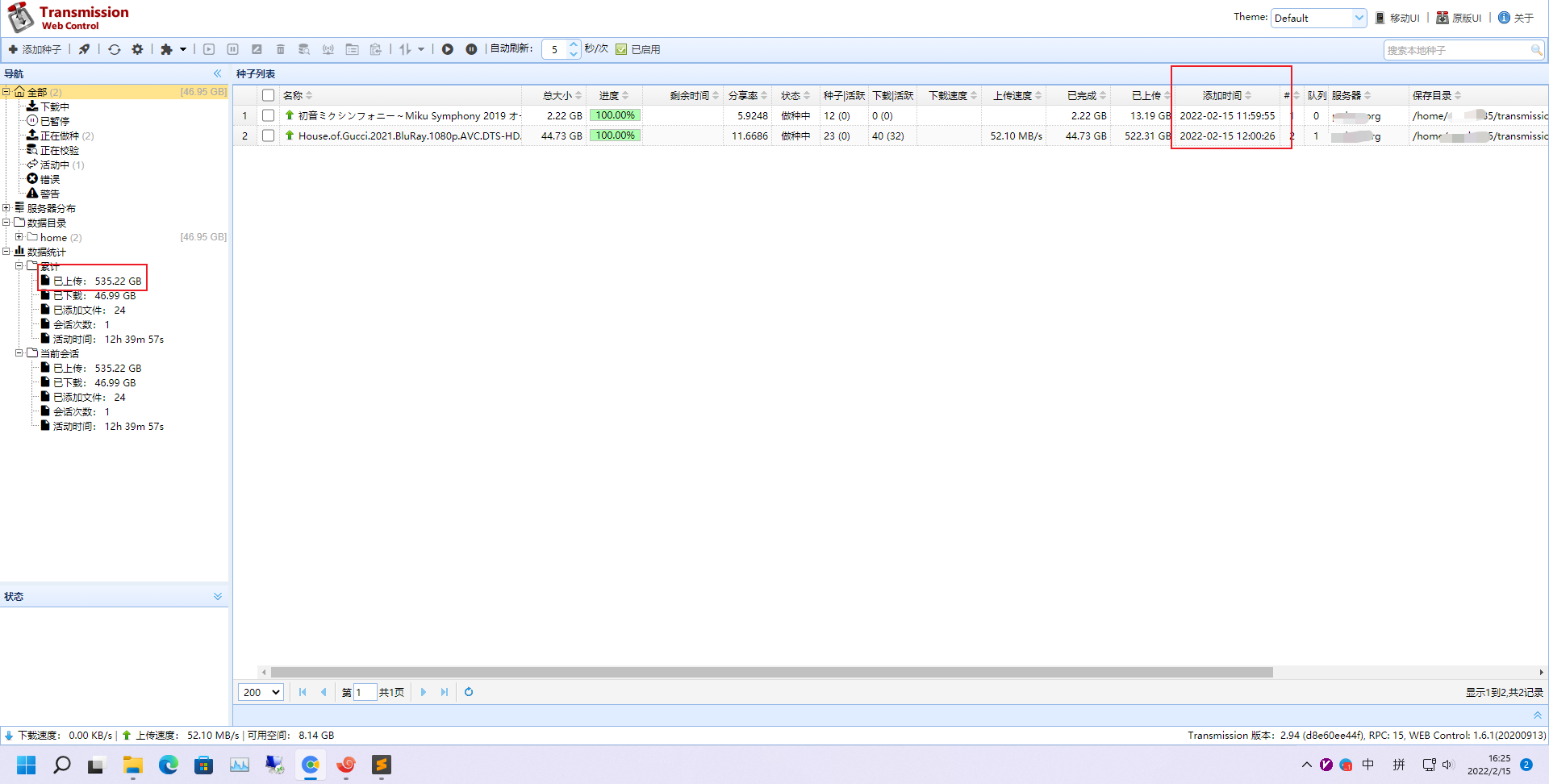Click the 搜索本地种子 search box

click(x=1457, y=50)
